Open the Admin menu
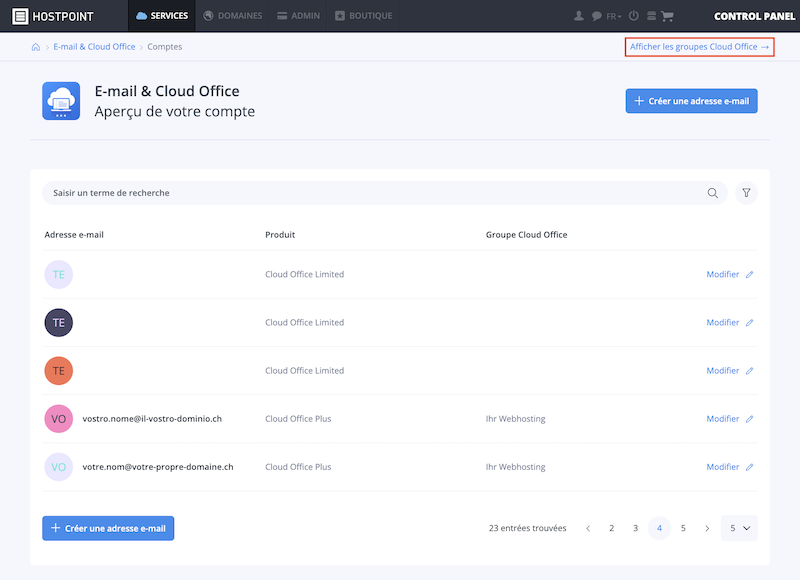Screen dimensions: 800x580 298,16
